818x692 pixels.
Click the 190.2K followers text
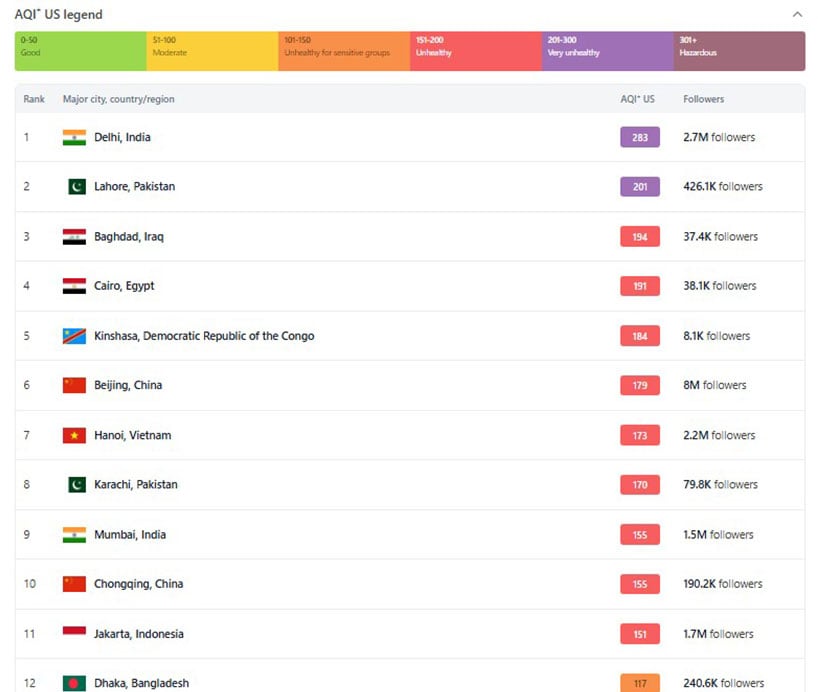click(723, 584)
